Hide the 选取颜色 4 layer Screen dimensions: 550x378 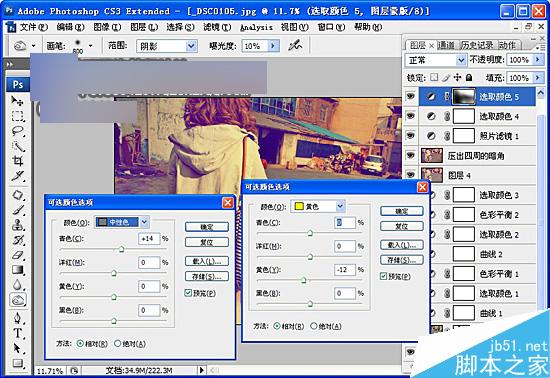tap(410, 116)
